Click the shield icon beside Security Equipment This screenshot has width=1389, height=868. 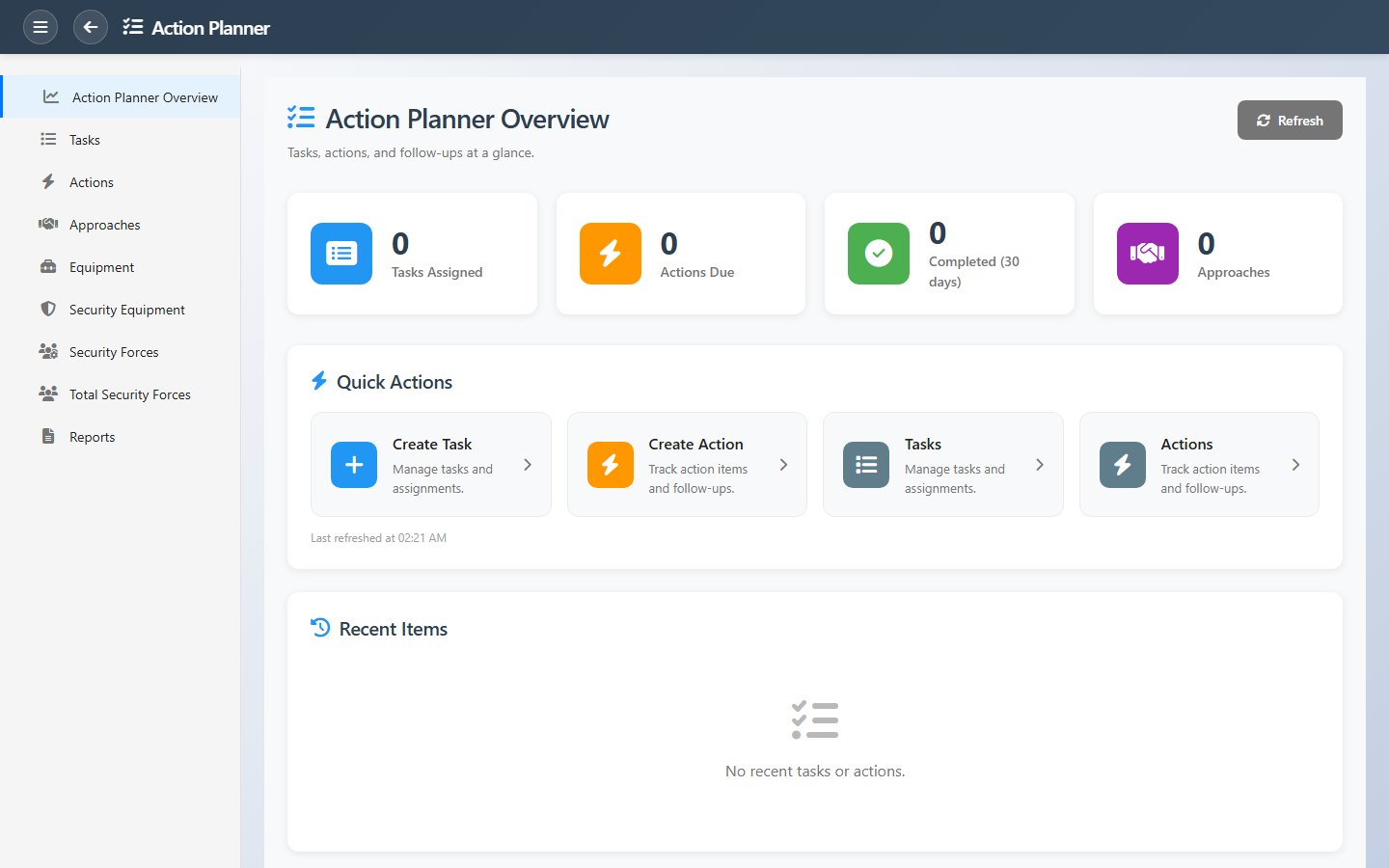pos(48,309)
